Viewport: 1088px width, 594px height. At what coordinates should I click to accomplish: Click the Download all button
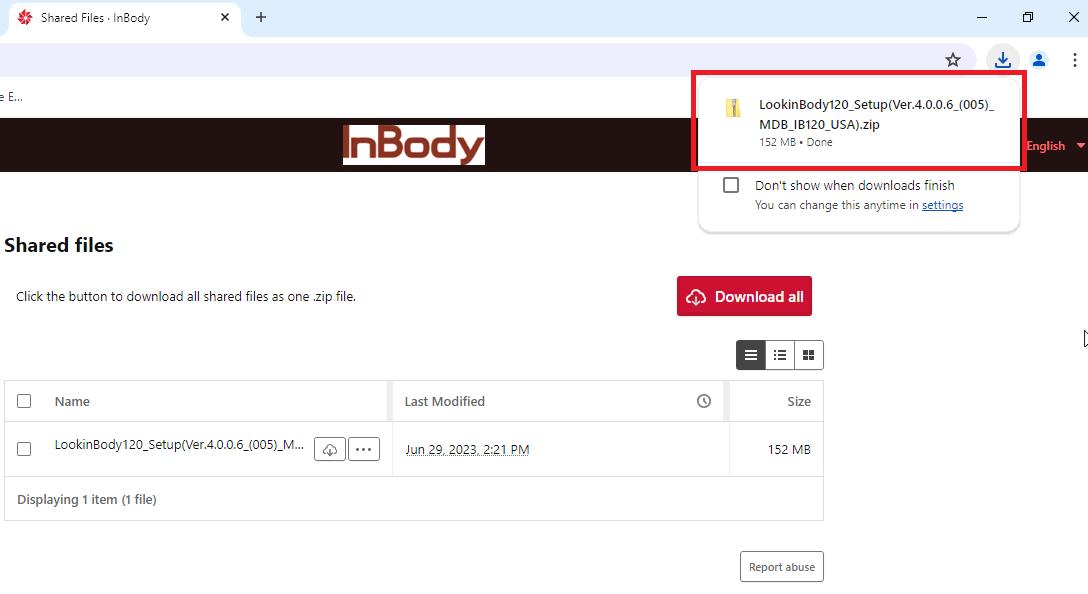tap(744, 296)
